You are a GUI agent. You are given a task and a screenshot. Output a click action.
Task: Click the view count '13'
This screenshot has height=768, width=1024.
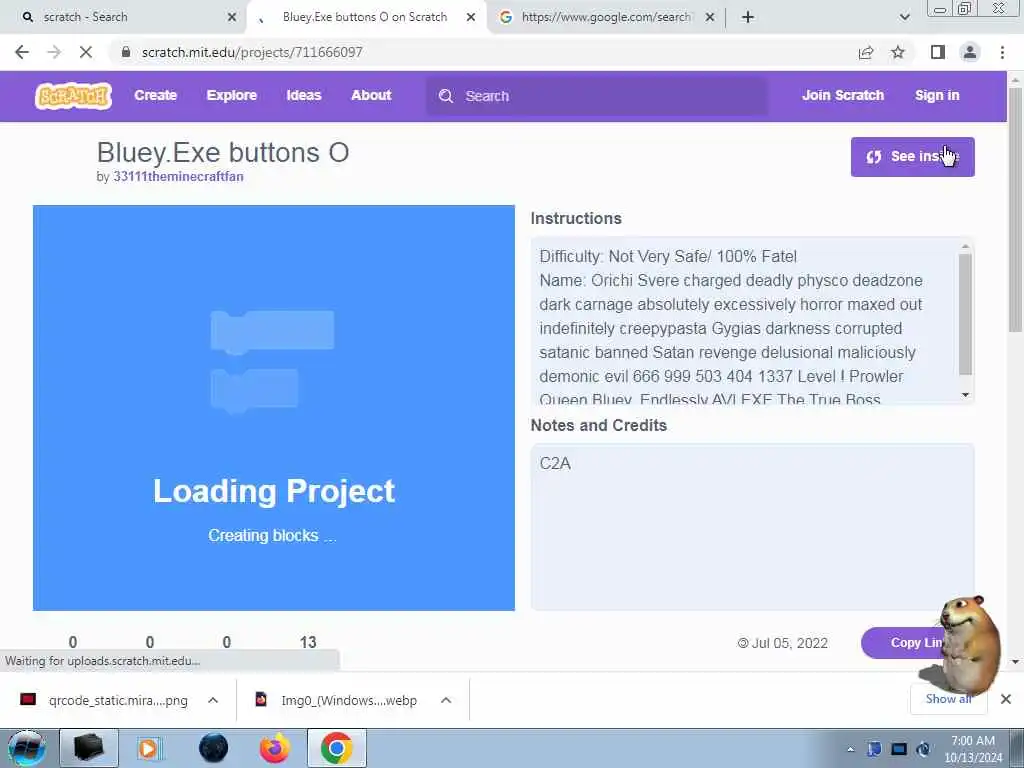pyautogui.click(x=308, y=642)
